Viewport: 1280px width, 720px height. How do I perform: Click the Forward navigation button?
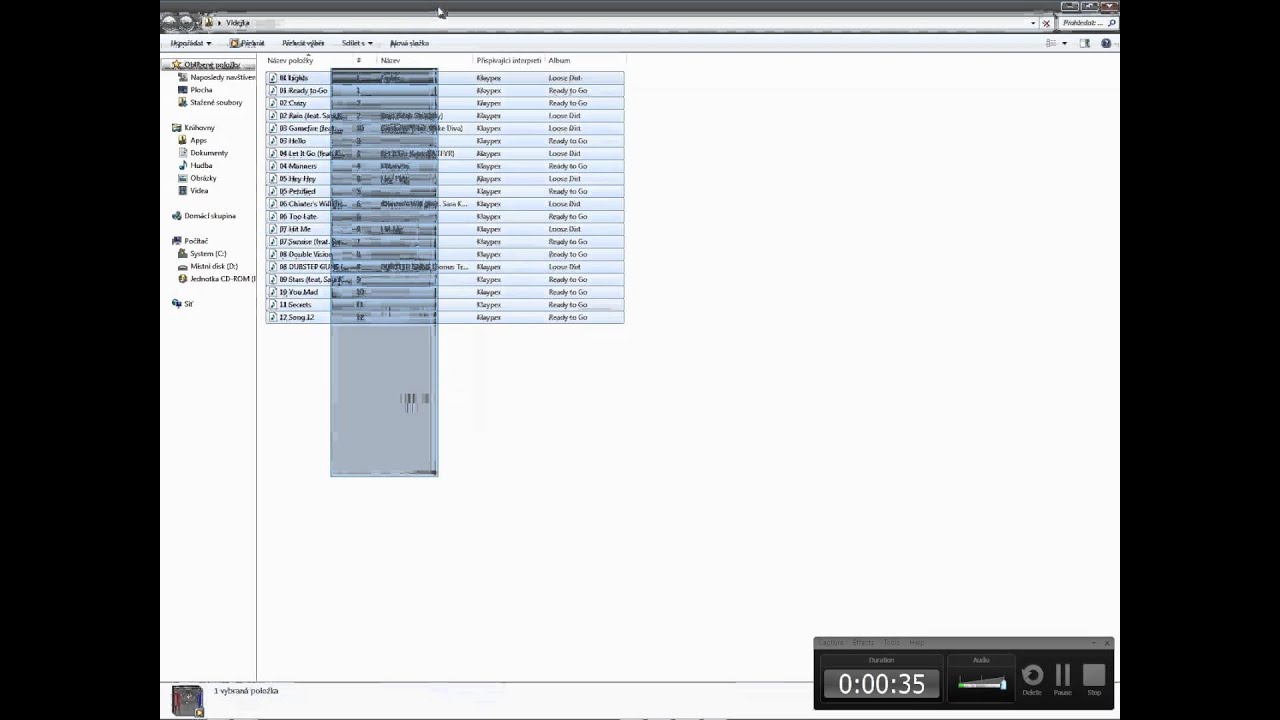pos(188,21)
